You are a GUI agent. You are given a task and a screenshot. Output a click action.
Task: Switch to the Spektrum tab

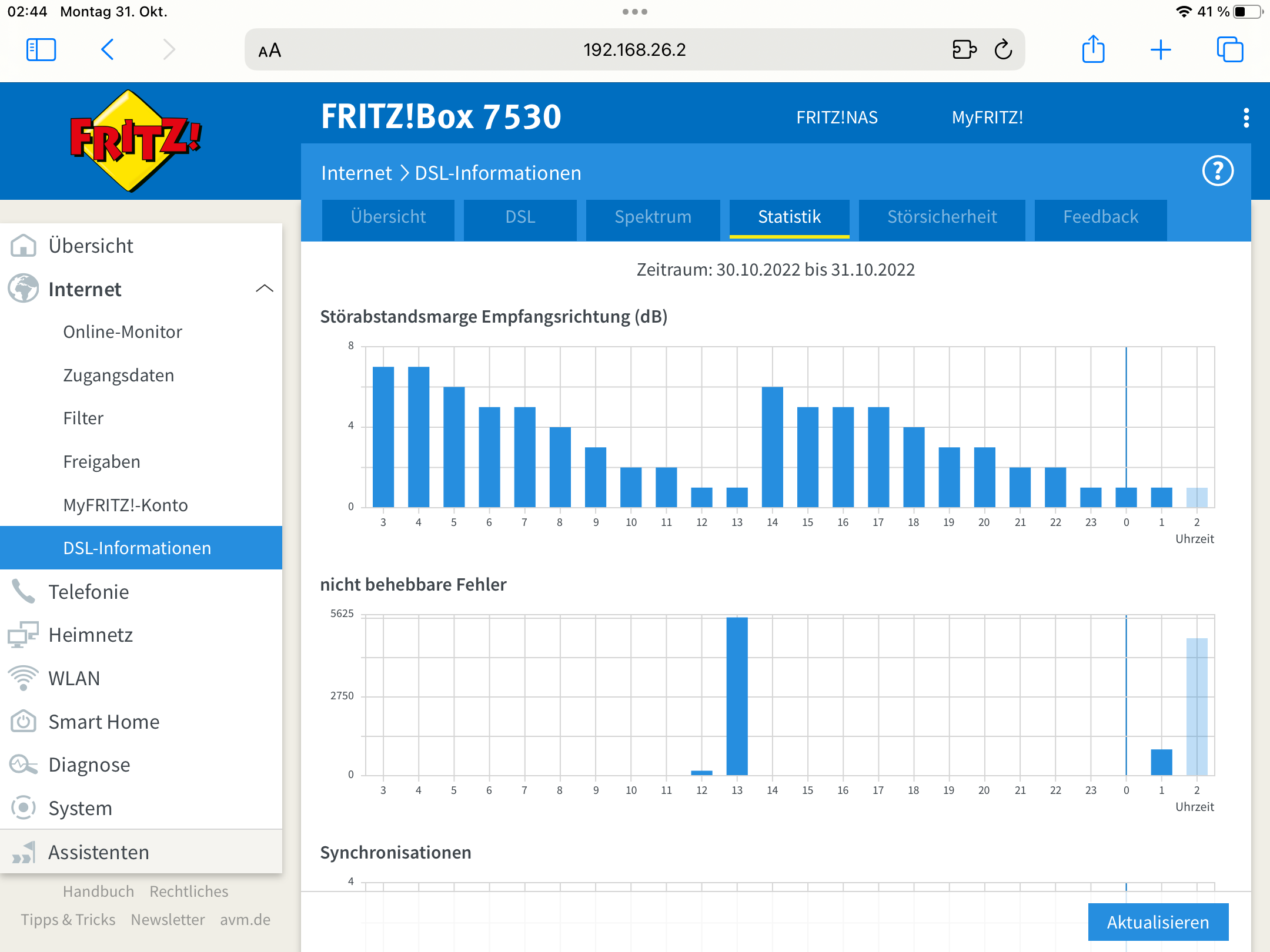653,217
